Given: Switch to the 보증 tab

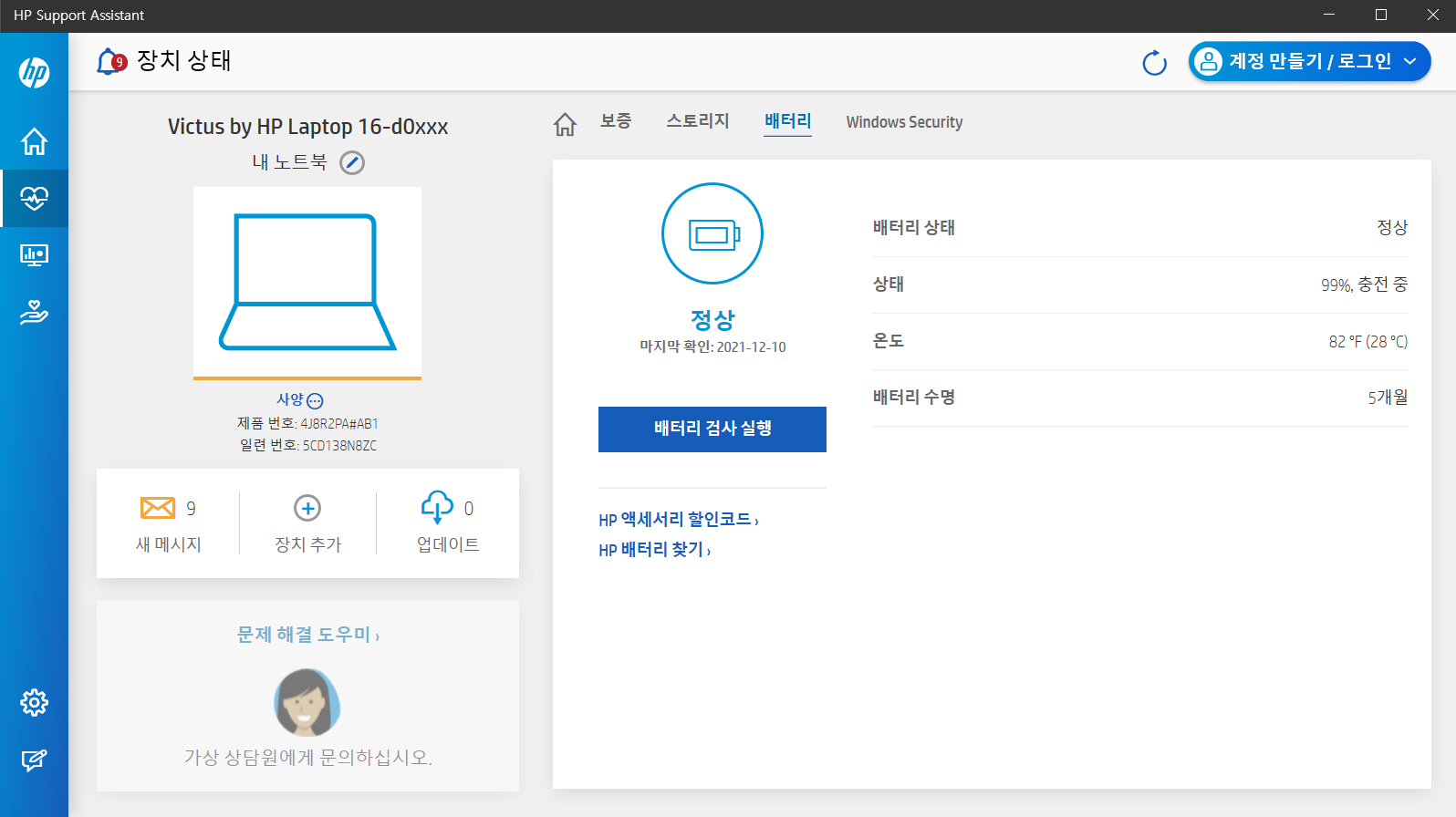Looking at the screenshot, I should pos(616,121).
